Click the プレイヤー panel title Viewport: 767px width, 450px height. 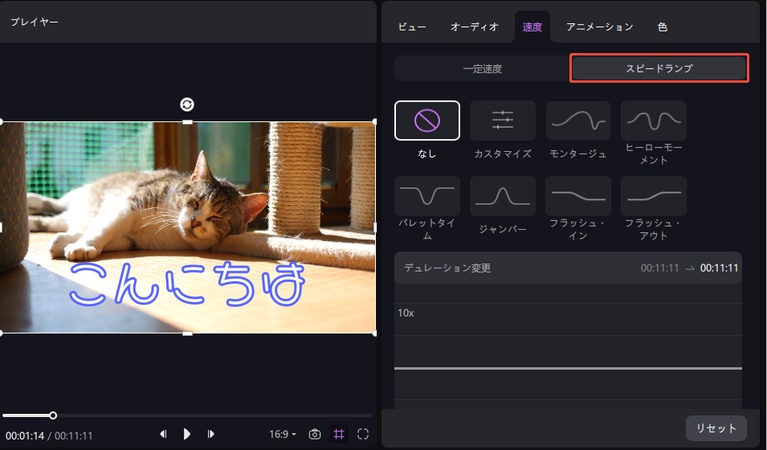coord(34,22)
